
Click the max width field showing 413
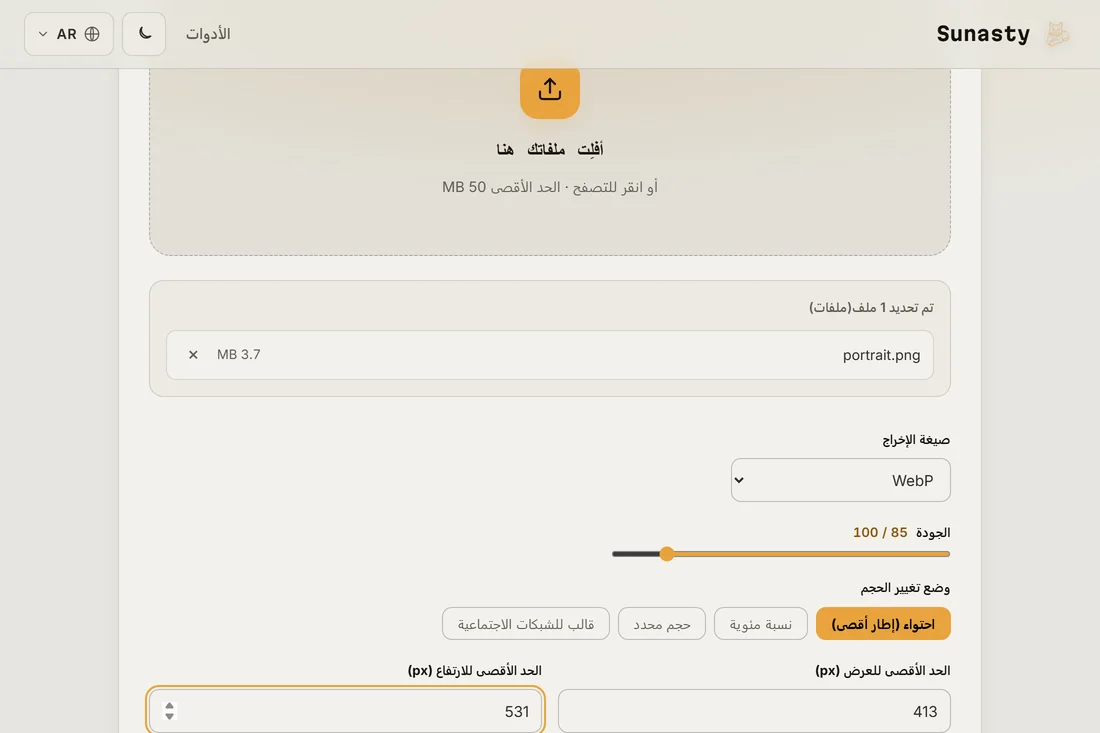754,711
